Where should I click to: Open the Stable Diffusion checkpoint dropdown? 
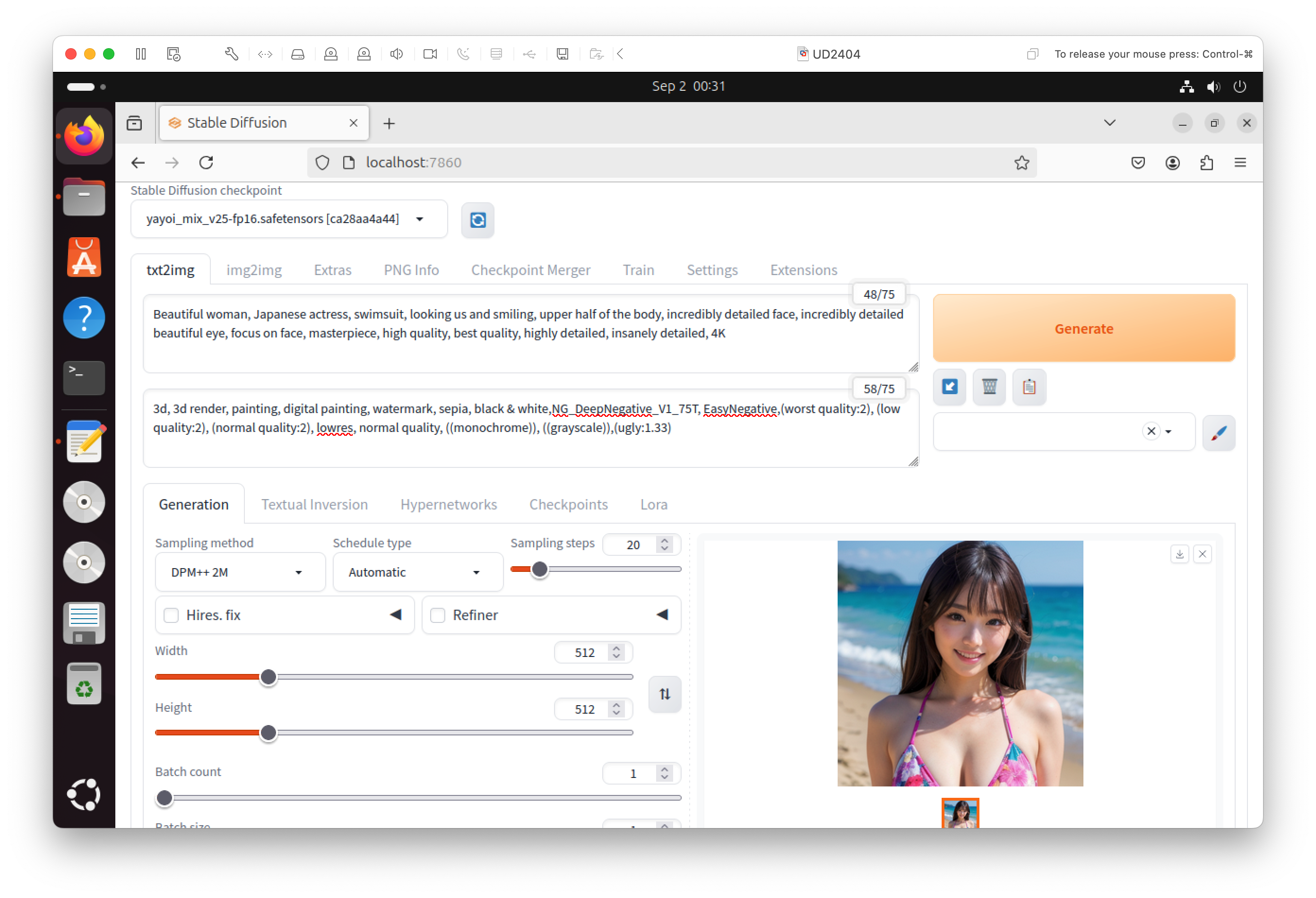click(289, 219)
